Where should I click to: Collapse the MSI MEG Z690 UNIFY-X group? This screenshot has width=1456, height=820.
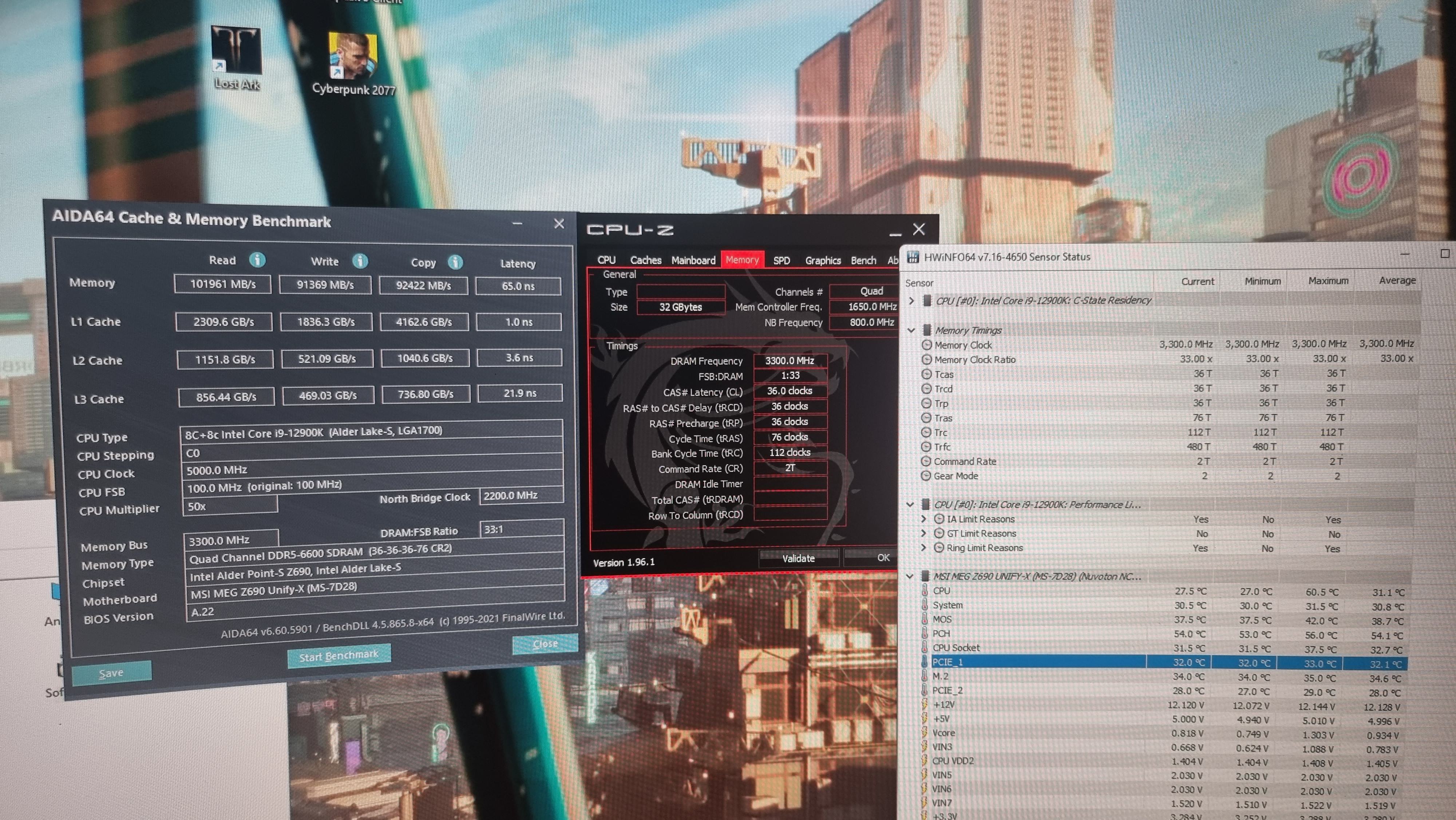pyautogui.click(x=909, y=576)
